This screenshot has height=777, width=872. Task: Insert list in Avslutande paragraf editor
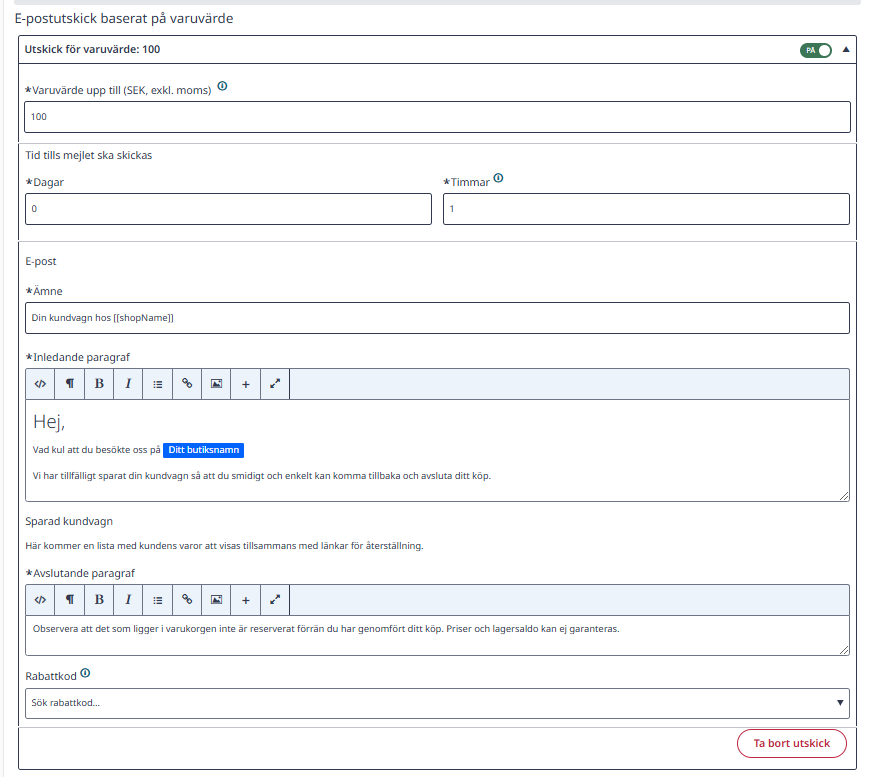click(x=157, y=600)
